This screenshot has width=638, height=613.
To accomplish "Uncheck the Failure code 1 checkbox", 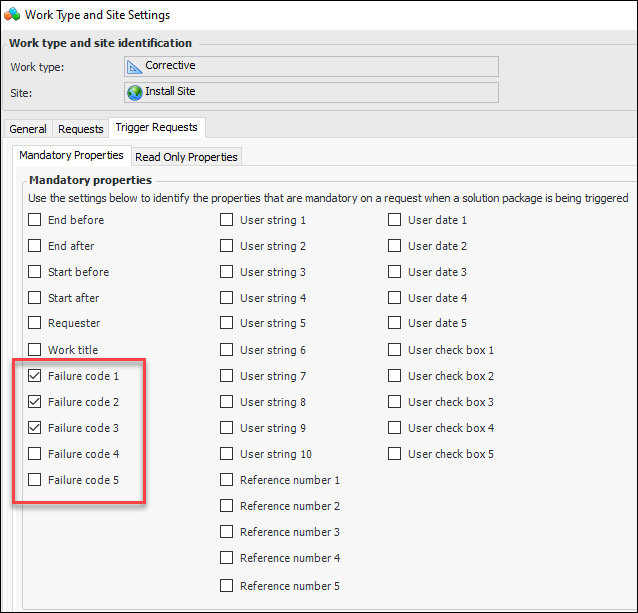I will (35, 376).
